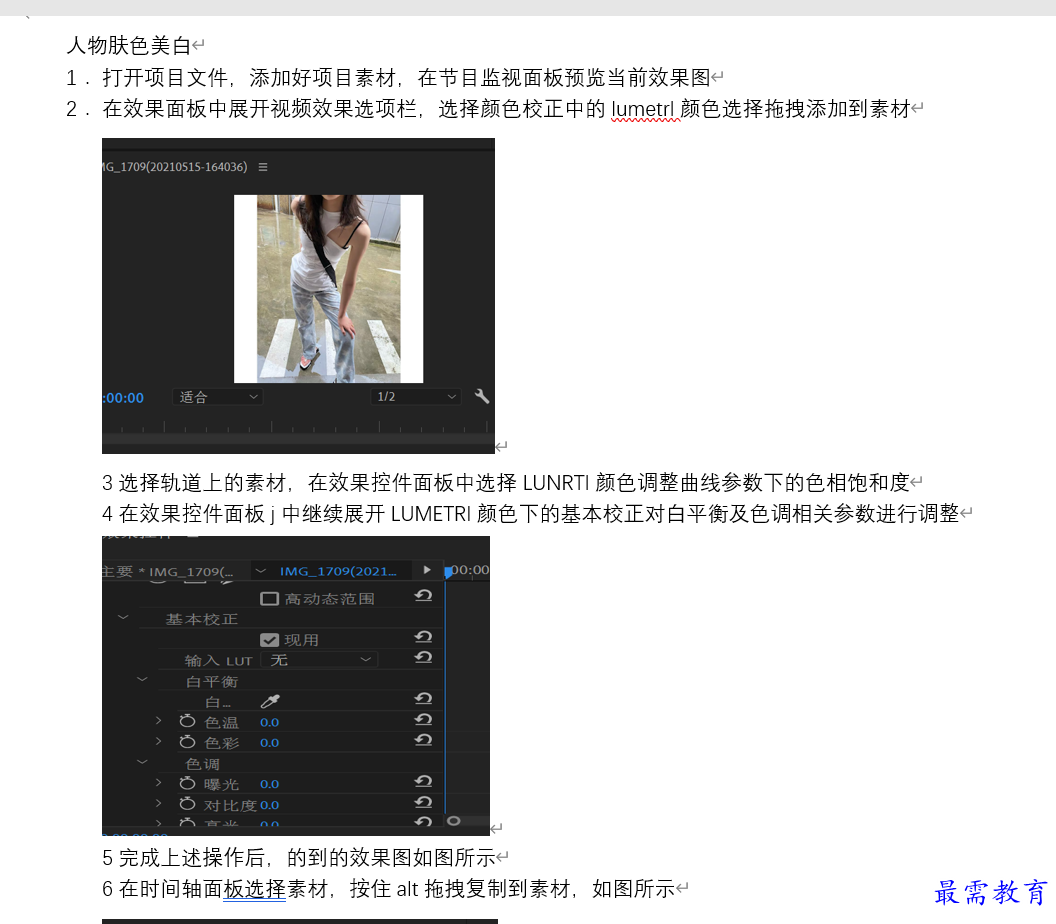Select the 主要 * IMG_1709 master clip tab
The image size is (1056, 924).
point(168,572)
